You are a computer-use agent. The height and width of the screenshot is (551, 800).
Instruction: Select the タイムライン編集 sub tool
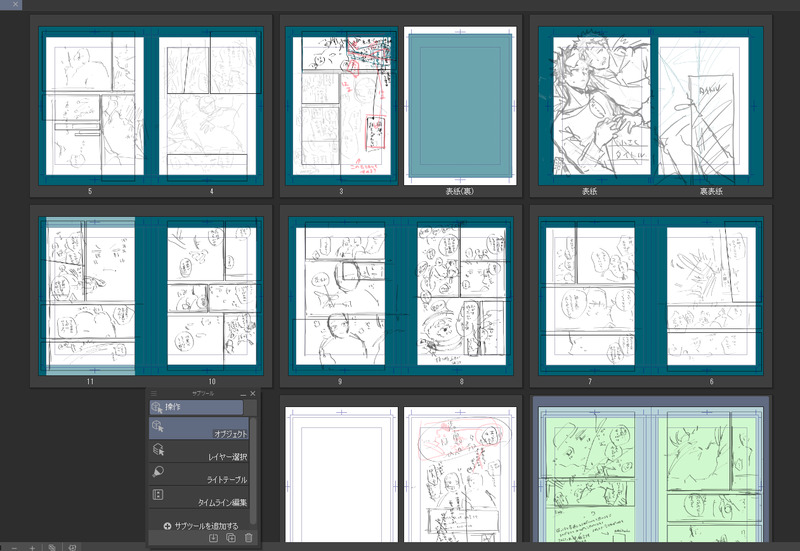tap(199, 497)
